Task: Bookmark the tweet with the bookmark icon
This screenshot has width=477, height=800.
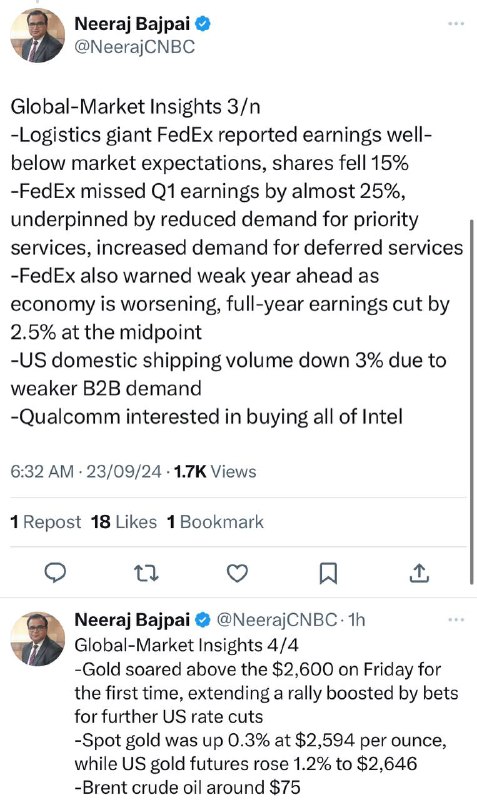Action: point(328,573)
